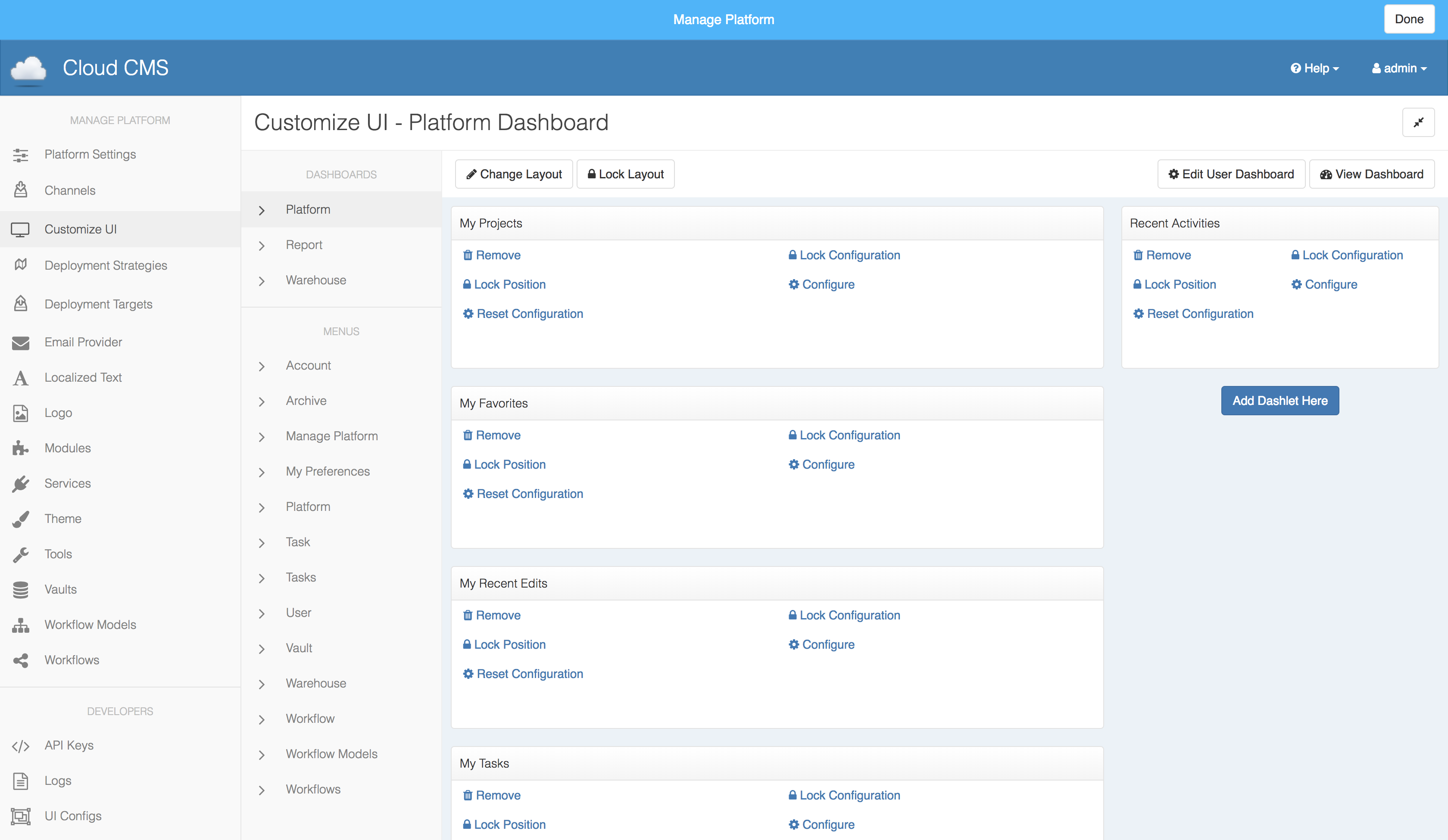1448x840 pixels.
Task: Open the Modules section
Action: coord(67,448)
